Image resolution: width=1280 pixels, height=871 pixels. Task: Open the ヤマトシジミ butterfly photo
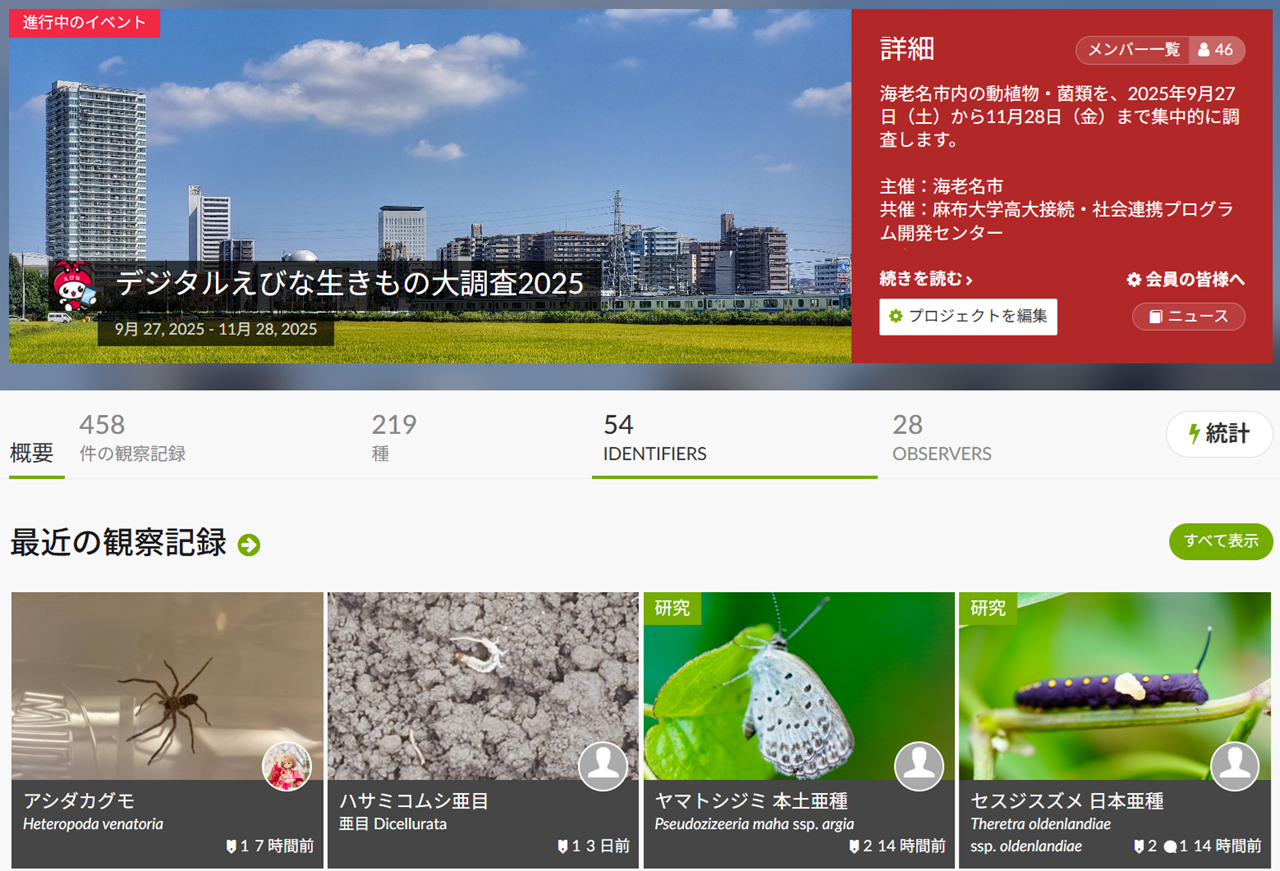[798, 690]
